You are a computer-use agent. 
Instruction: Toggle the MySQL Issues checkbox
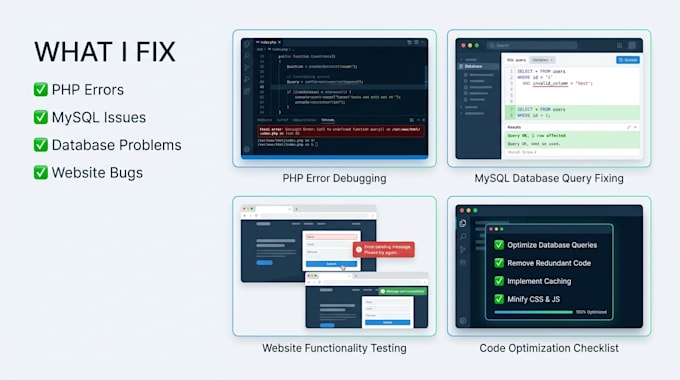click(x=41, y=117)
